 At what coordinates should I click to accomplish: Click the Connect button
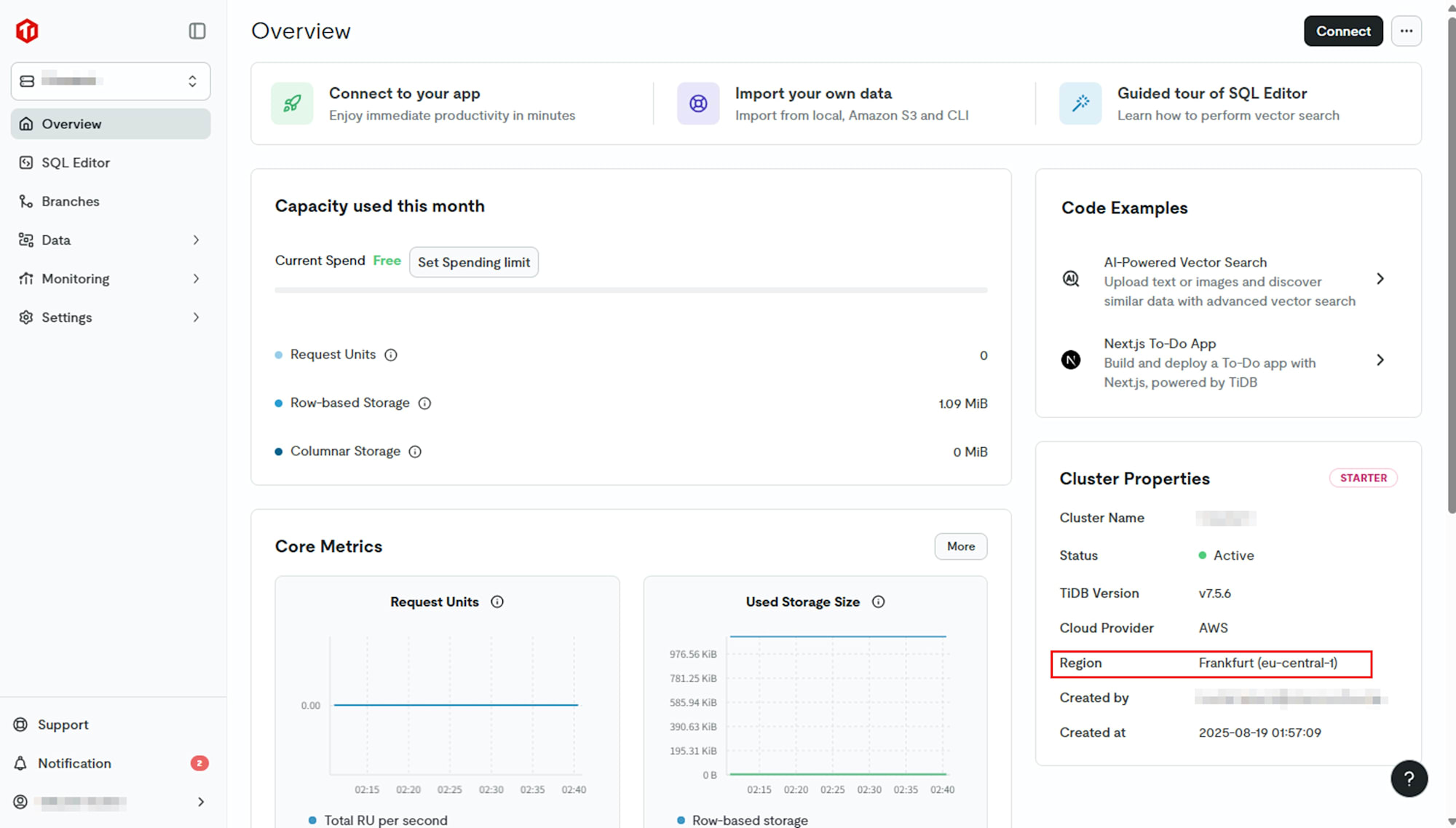coord(1343,31)
